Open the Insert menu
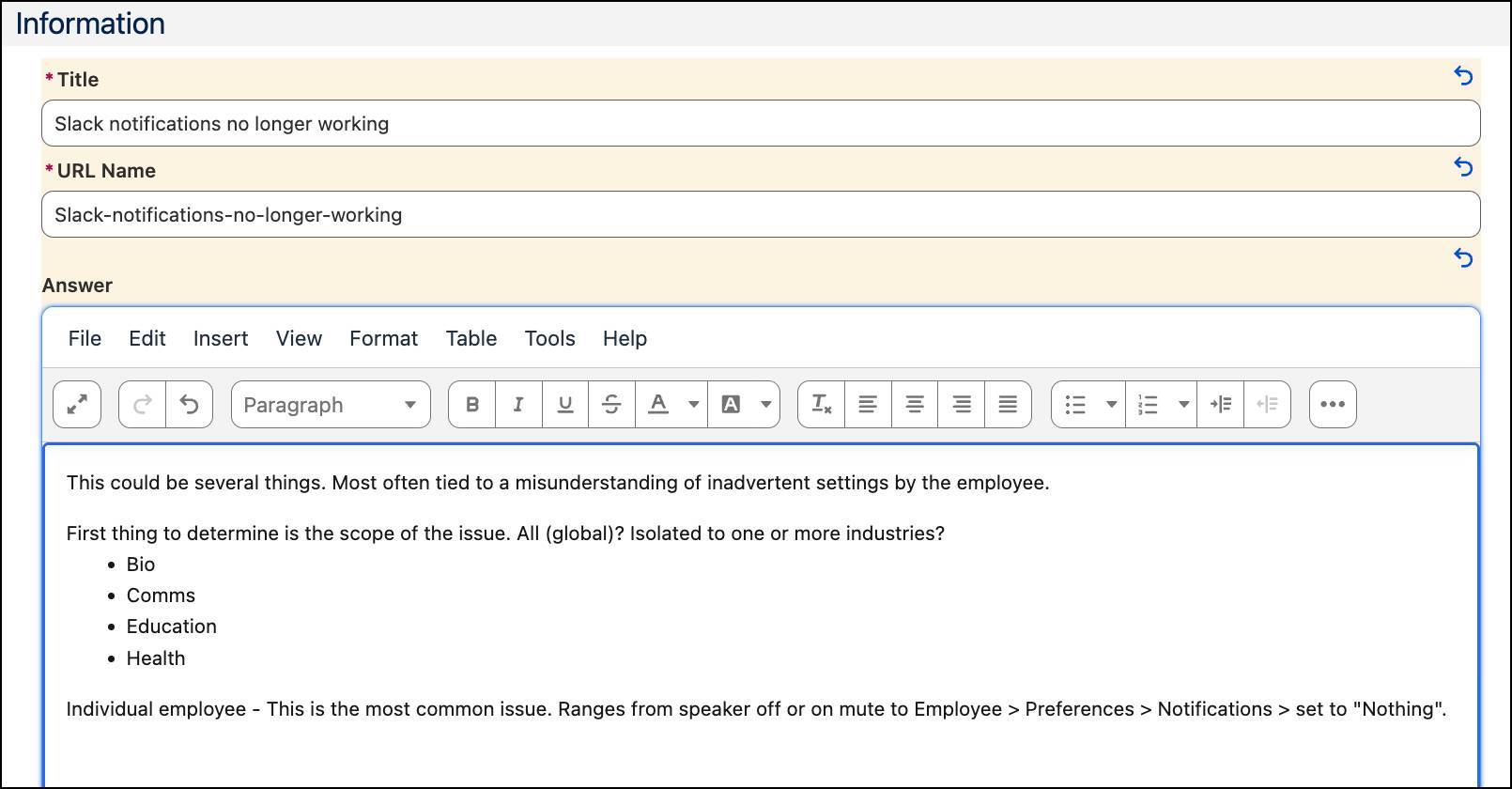The height and width of the screenshot is (789, 1512). click(221, 338)
